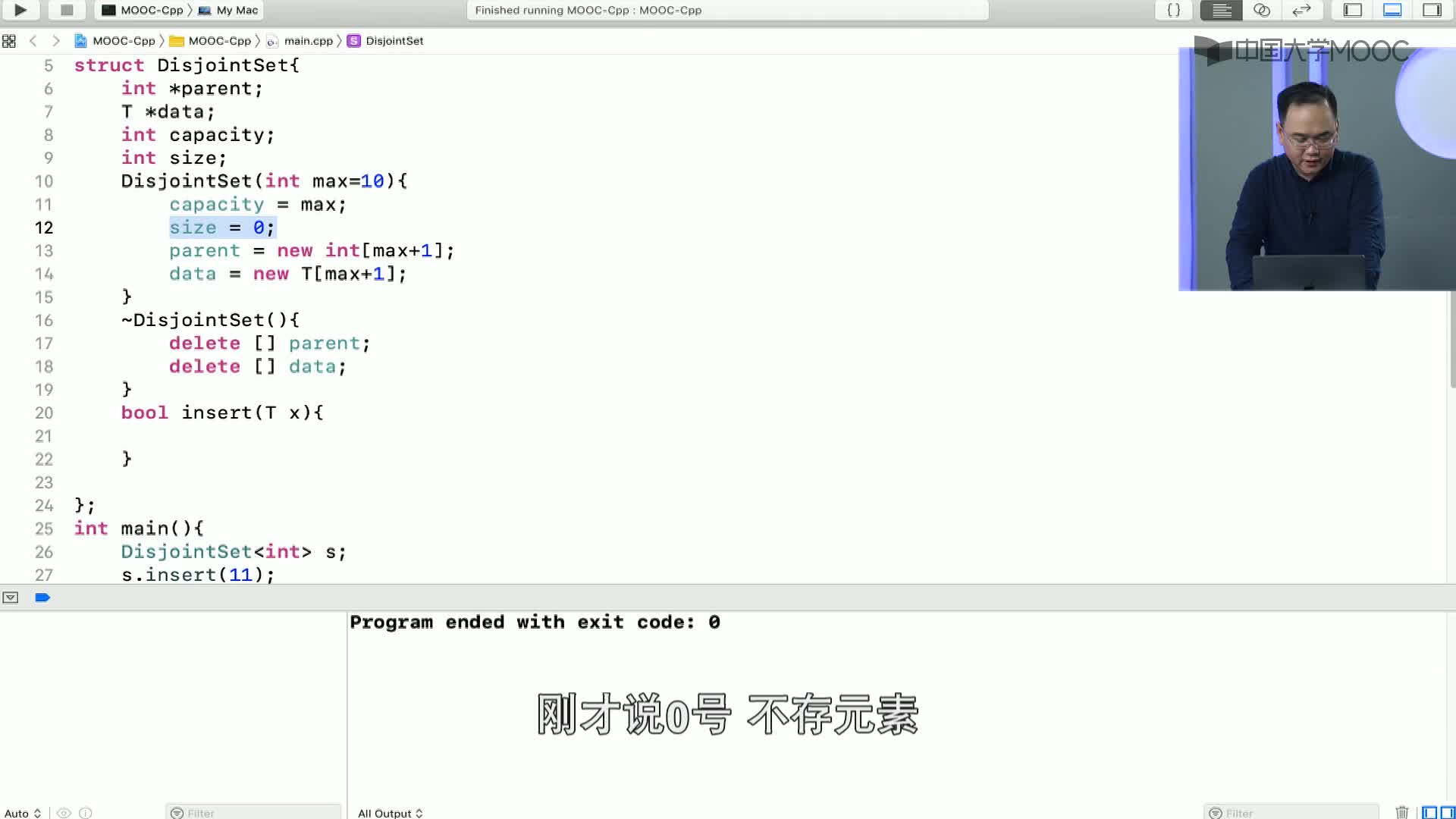Click 'int capacity;' declaration

point(198,135)
